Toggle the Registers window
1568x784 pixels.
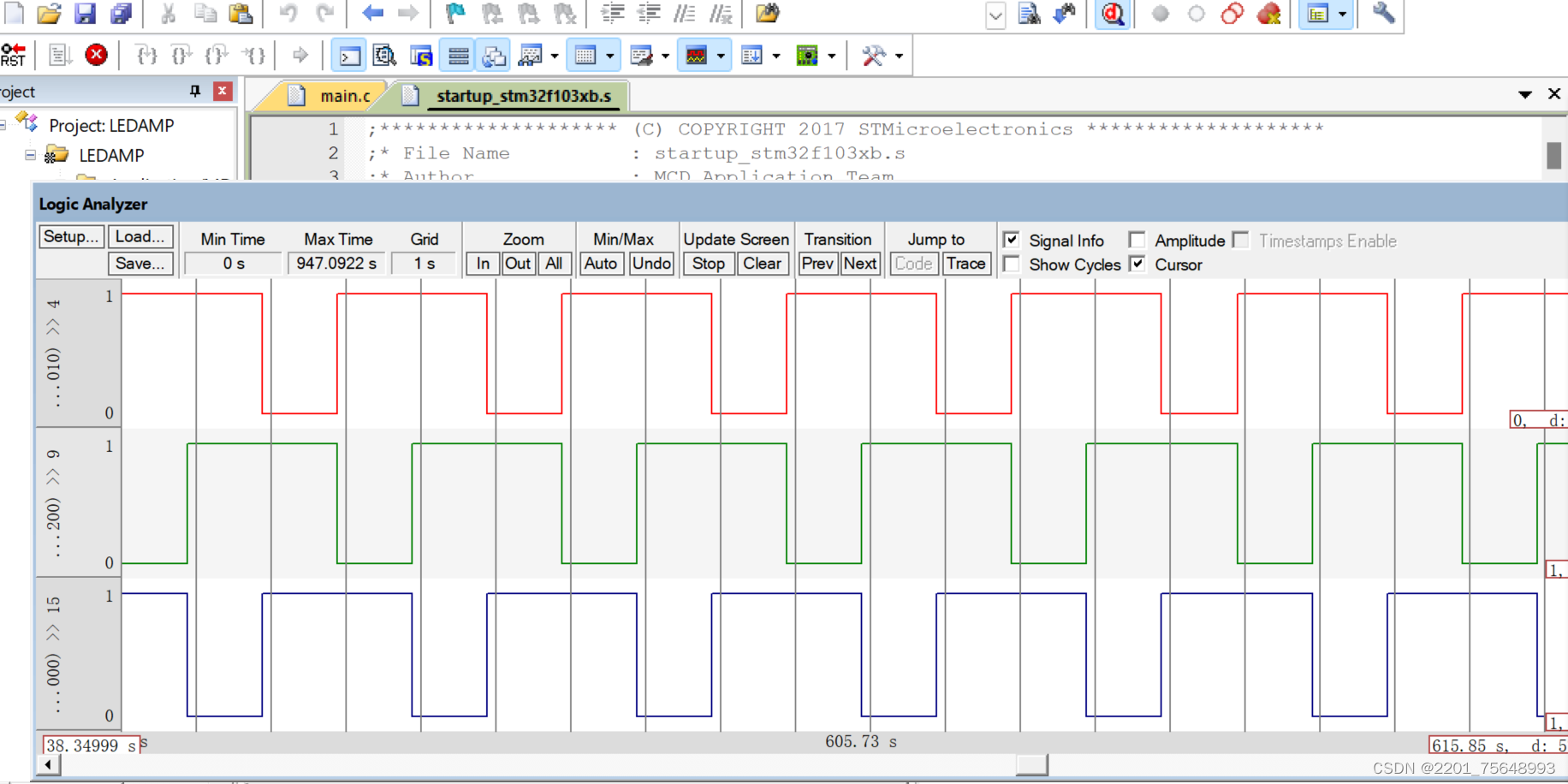point(458,56)
